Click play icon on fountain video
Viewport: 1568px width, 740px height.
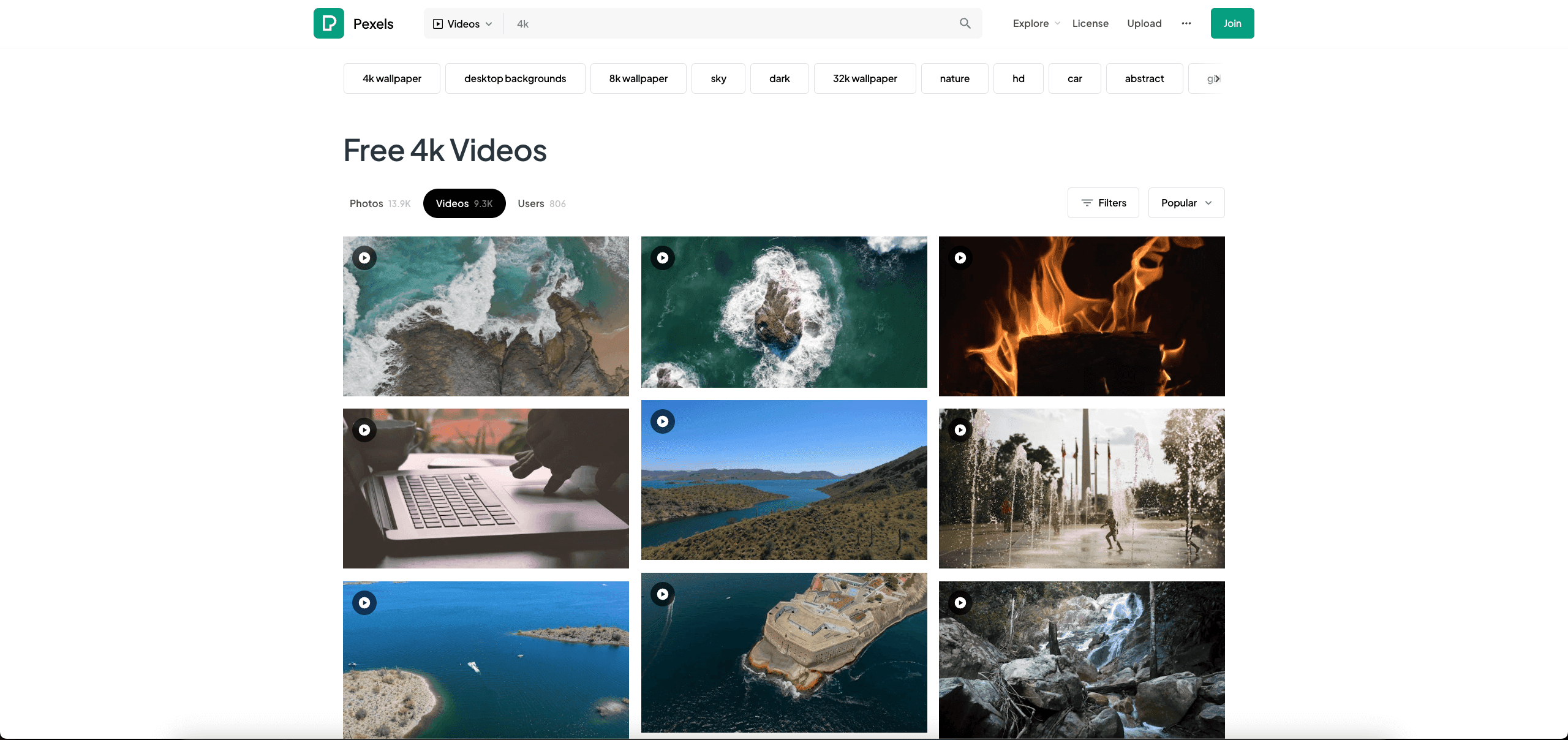pos(960,430)
